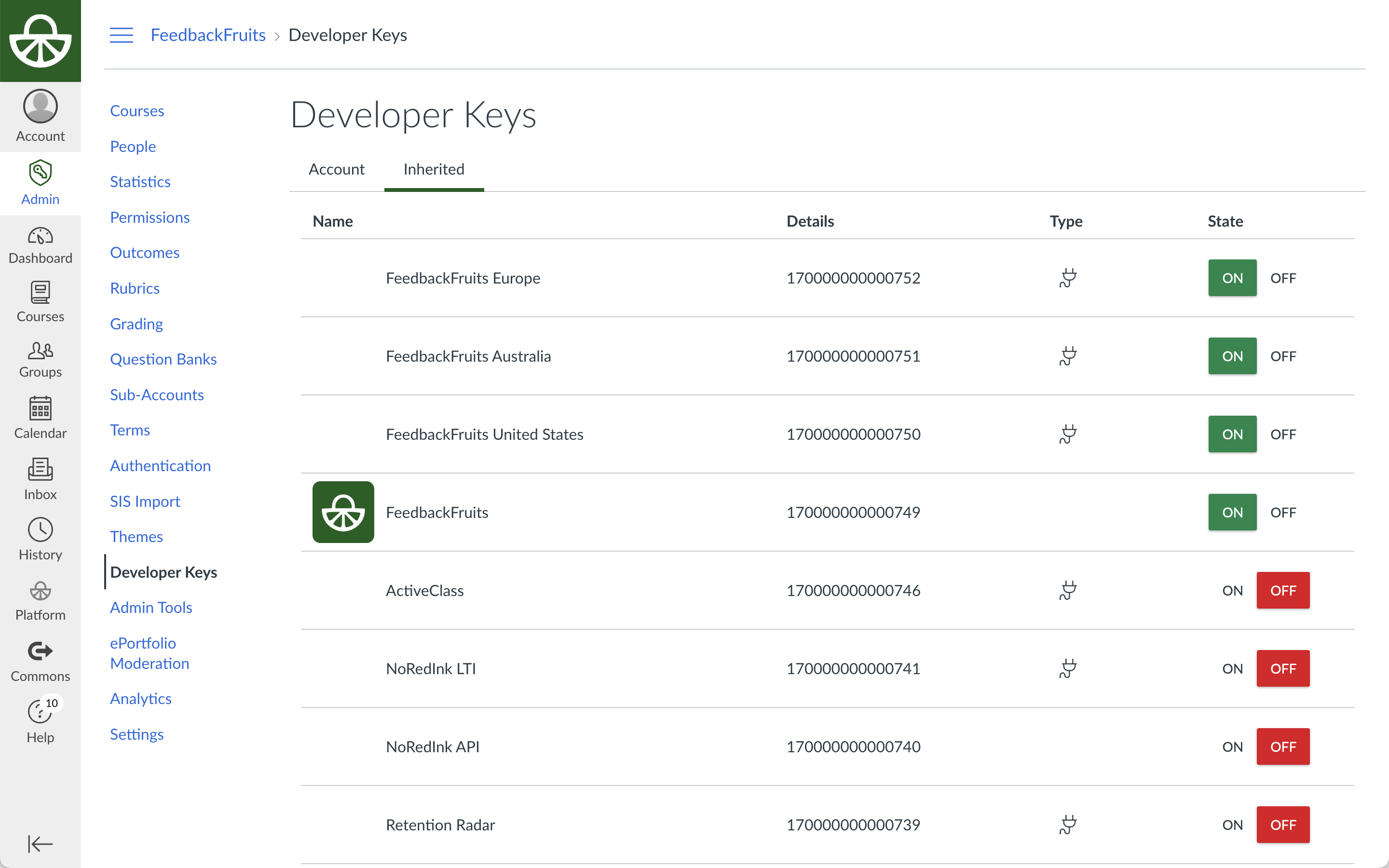
Task: Click key ID 170000000000746
Action: (x=854, y=590)
